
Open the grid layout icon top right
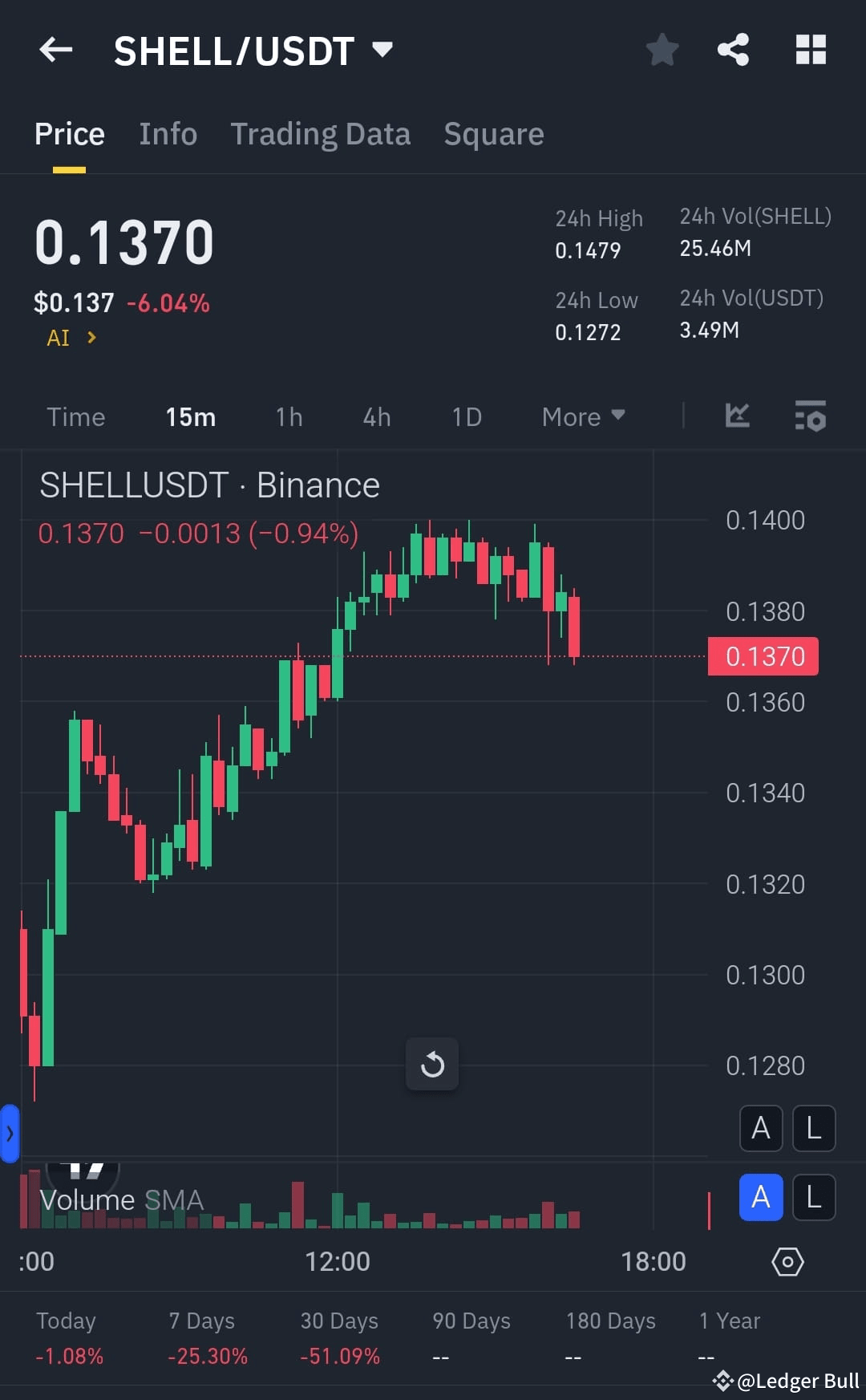coord(810,50)
